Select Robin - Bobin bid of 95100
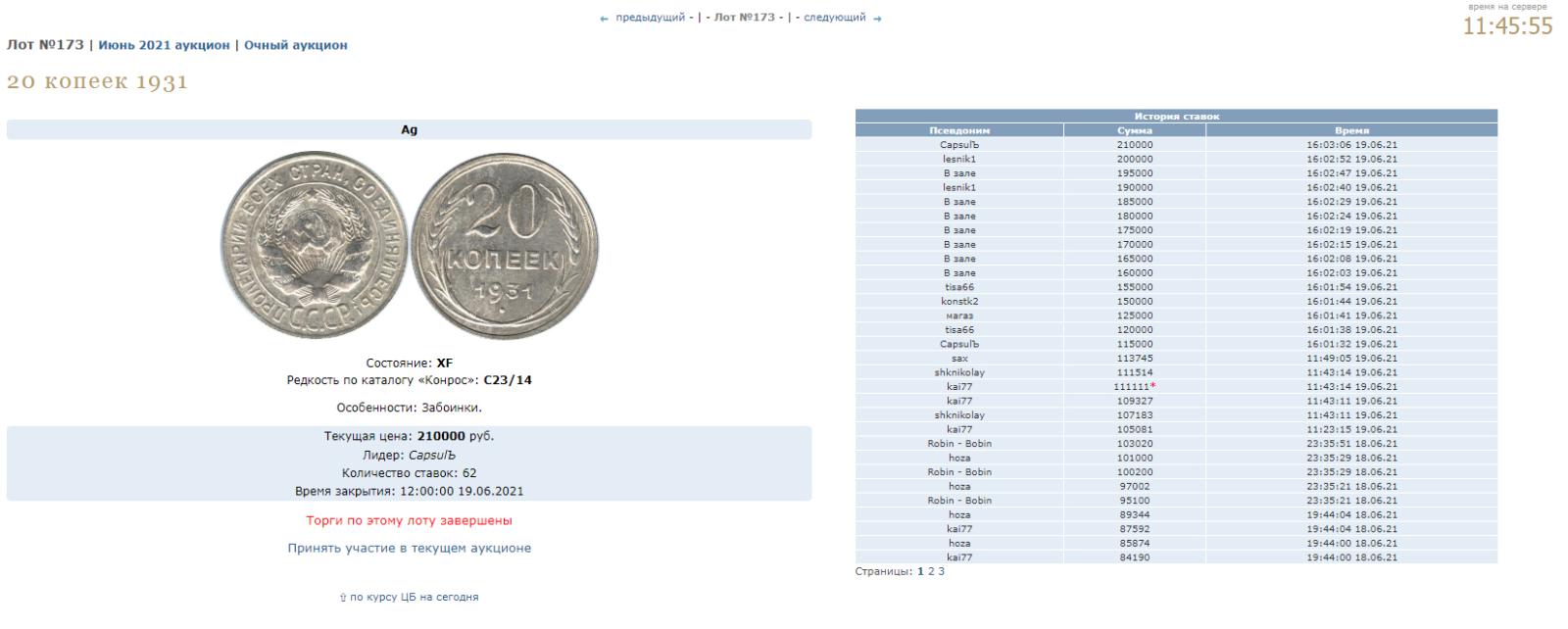The height and width of the screenshot is (629, 1568). pyautogui.click(x=1135, y=500)
